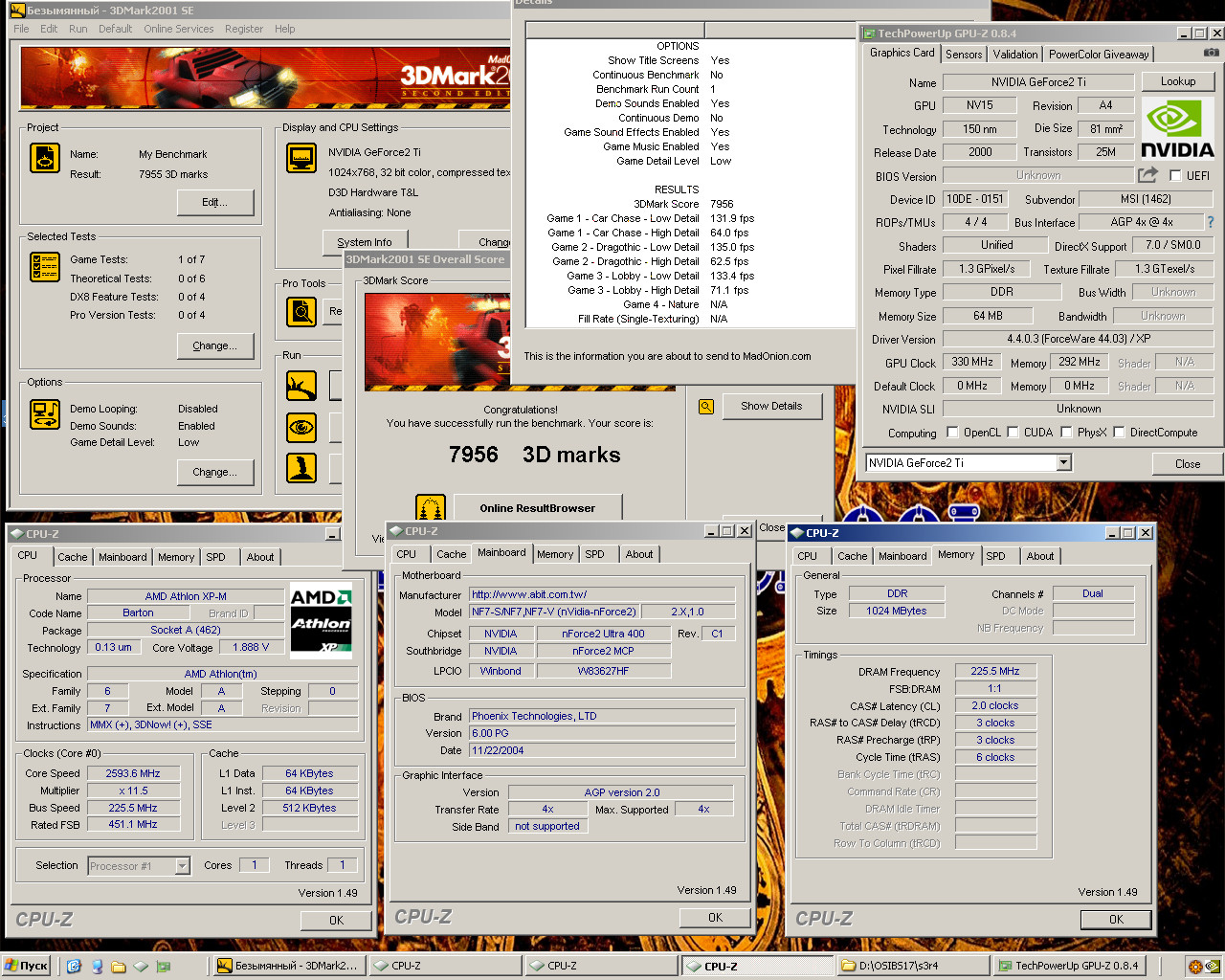Click the Start button labeled Пуск
The image size is (1225, 980).
[x=26, y=966]
